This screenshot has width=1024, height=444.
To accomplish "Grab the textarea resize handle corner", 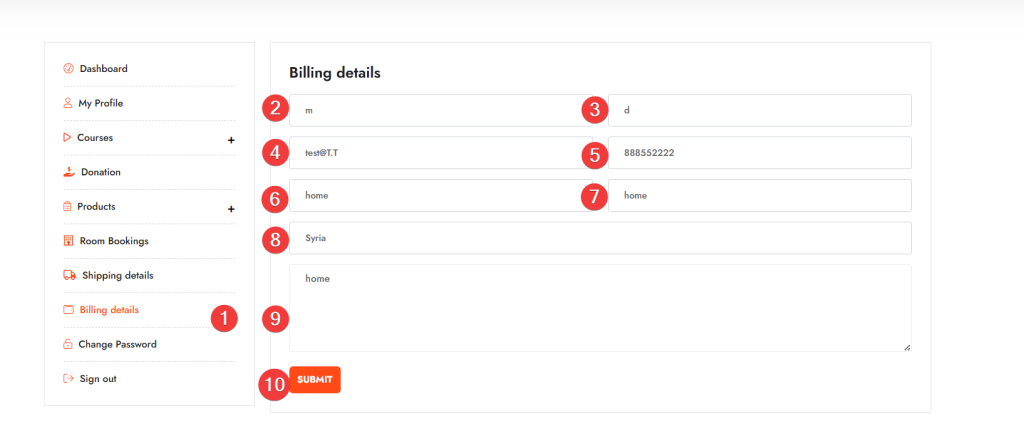I will [x=907, y=347].
